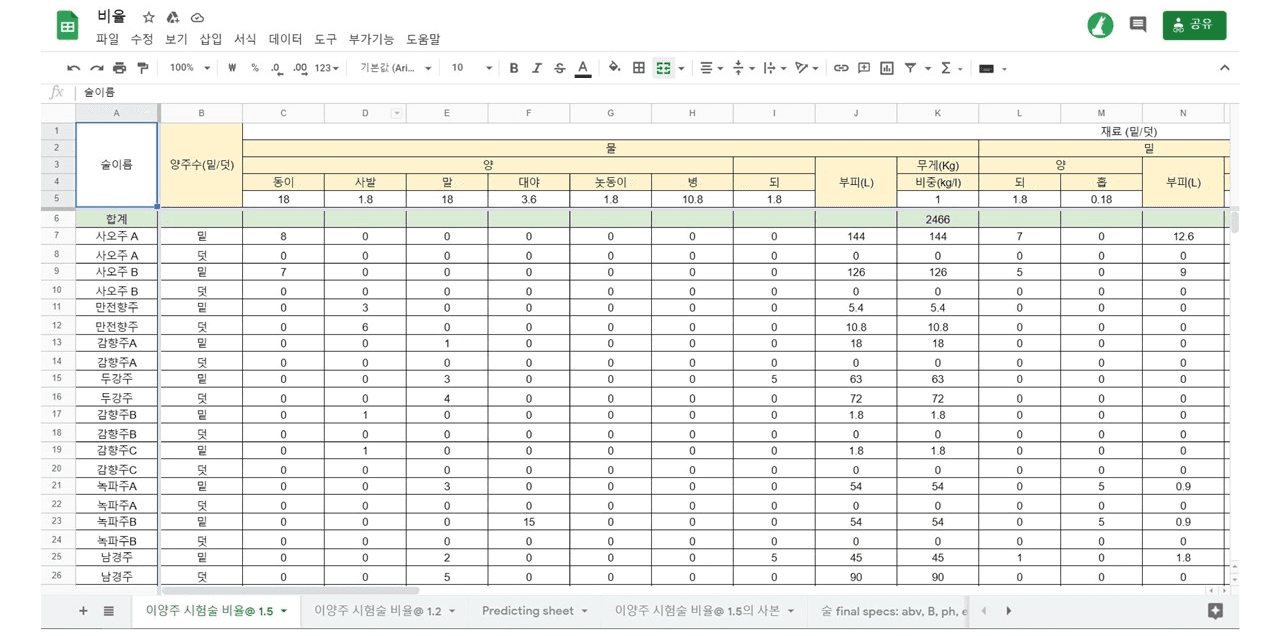Create a filter with funnel icon
This screenshot has height=636, width=1280.
[x=910, y=68]
